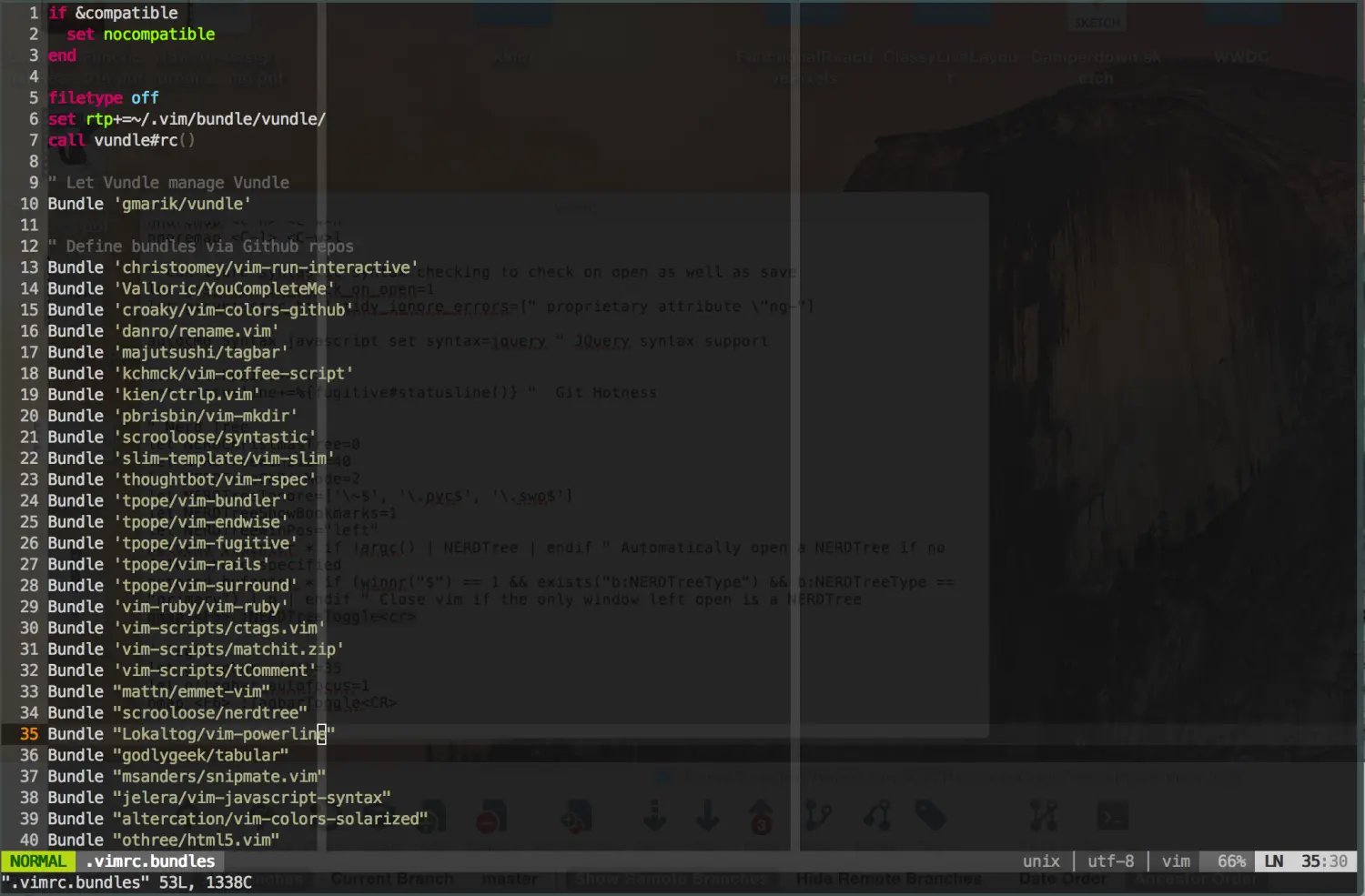Click the Fetch icon in the SourceTree toolbar behind
The image size is (1365, 896).
pos(654,816)
